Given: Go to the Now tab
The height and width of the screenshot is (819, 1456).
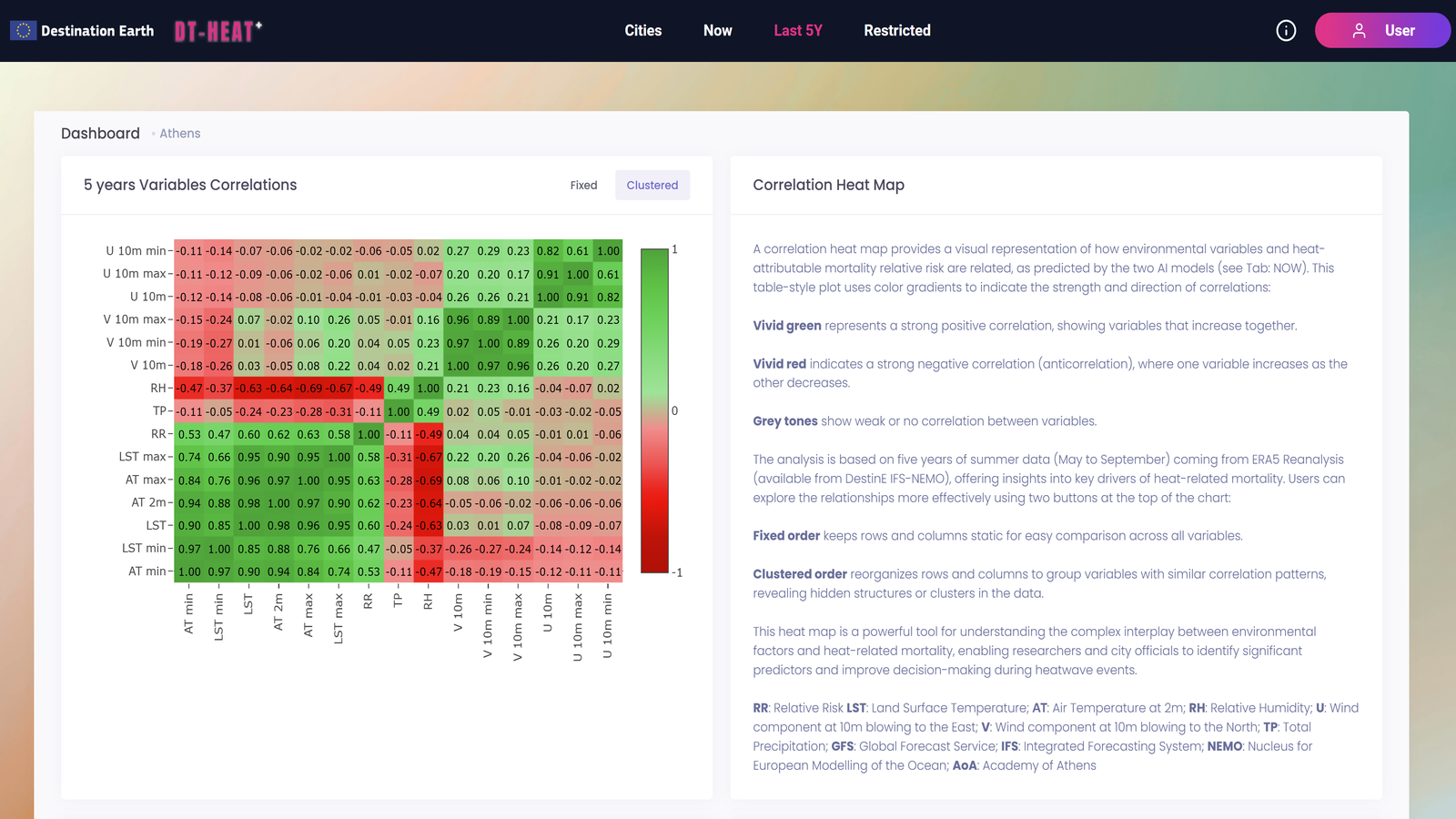Looking at the screenshot, I should (717, 31).
